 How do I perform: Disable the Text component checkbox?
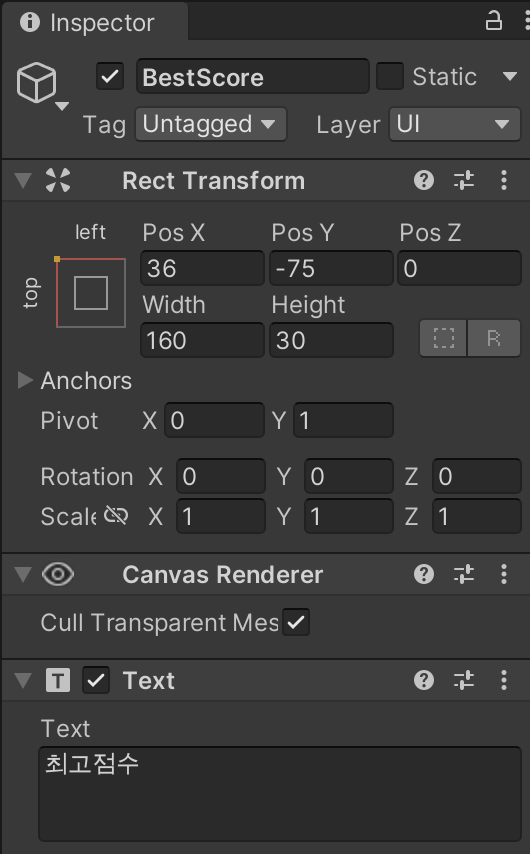pyautogui.click(x=96, y=680)
